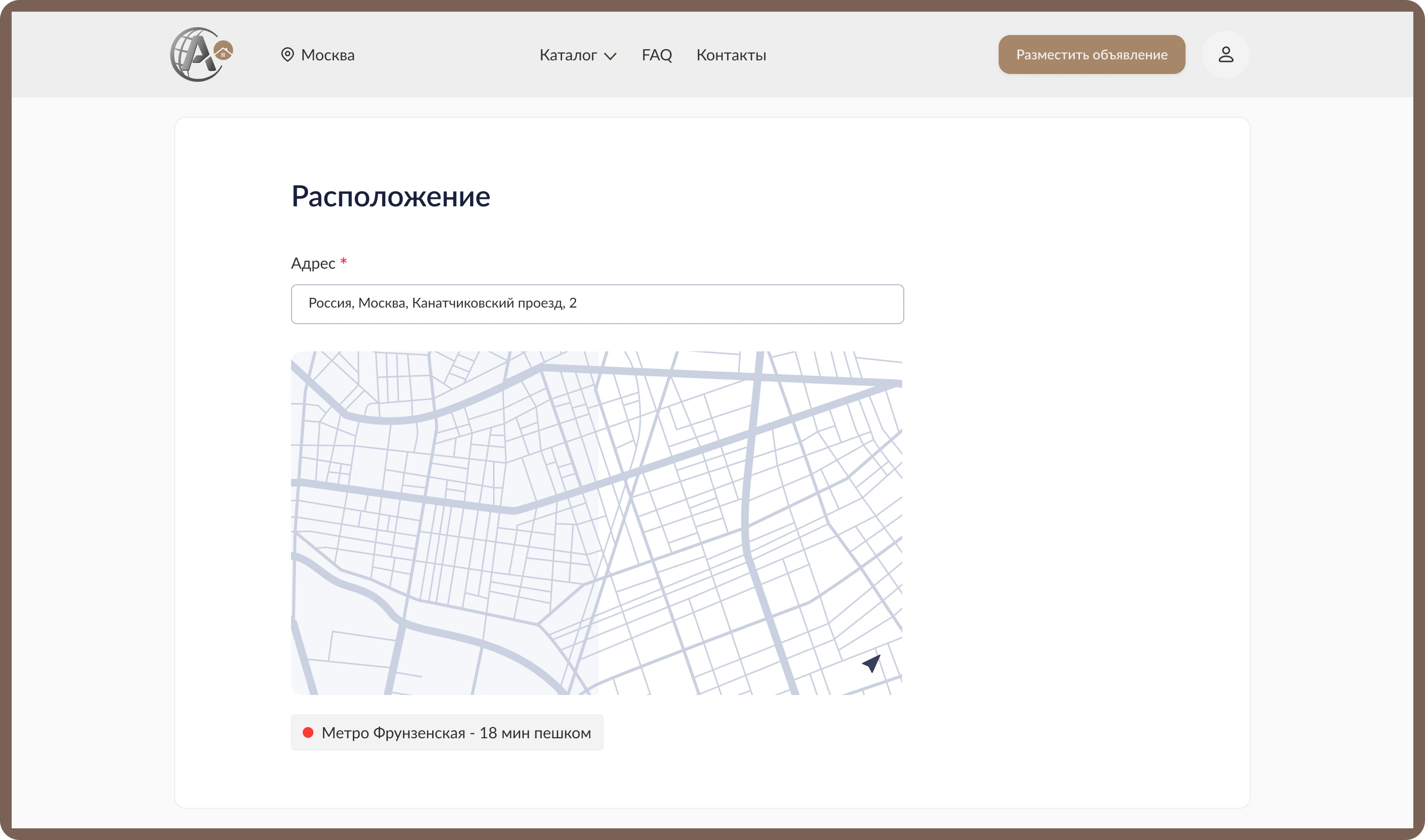This screenshot has width=1425, height=840.
Task: Click the location pin icon beside Москва
Action: (x=288, y=55)
